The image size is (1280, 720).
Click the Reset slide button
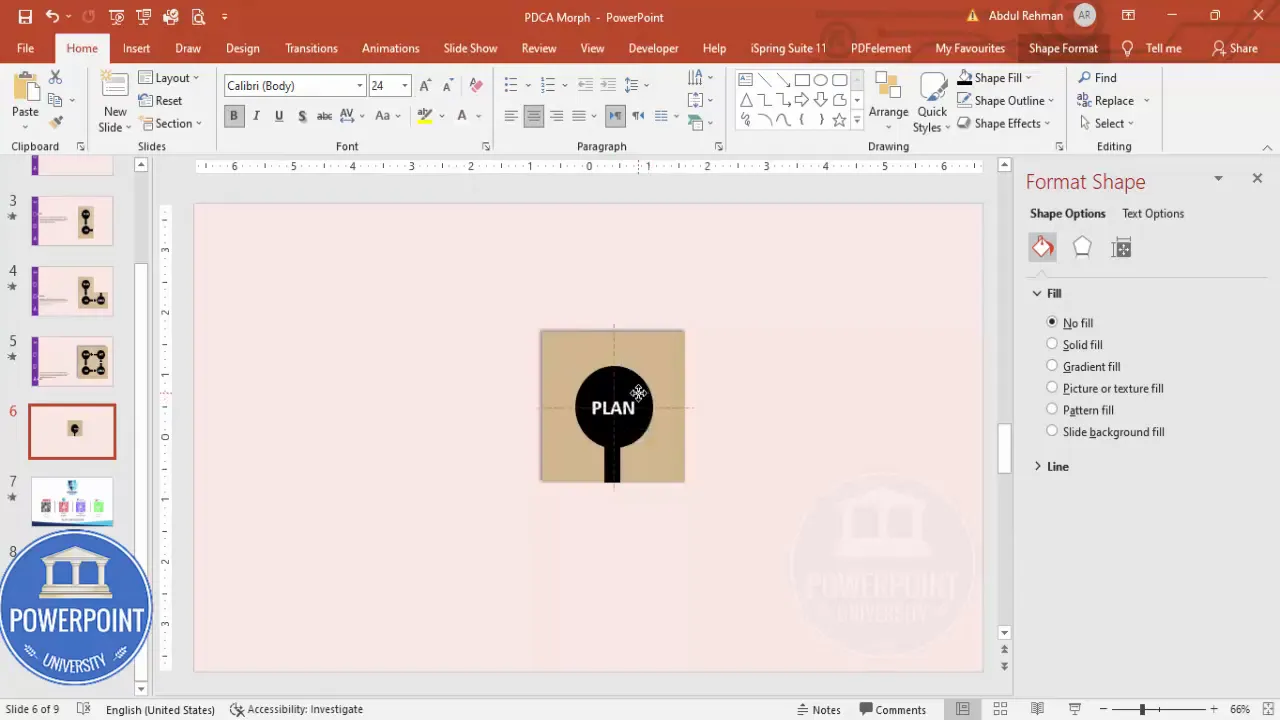coord(161,100)
